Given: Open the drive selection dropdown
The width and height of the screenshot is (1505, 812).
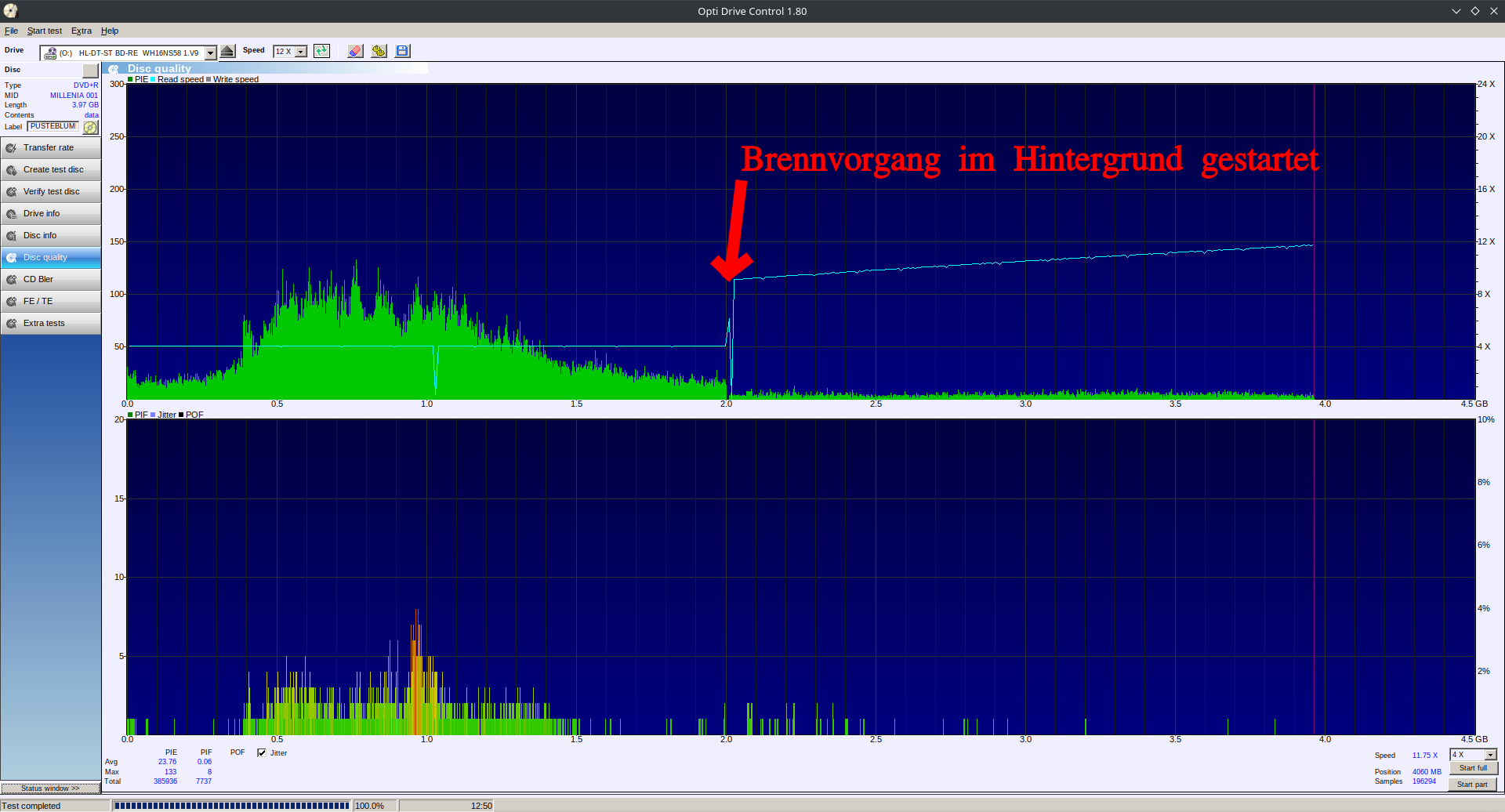Looking at the screenshot, I should point(209,53).
